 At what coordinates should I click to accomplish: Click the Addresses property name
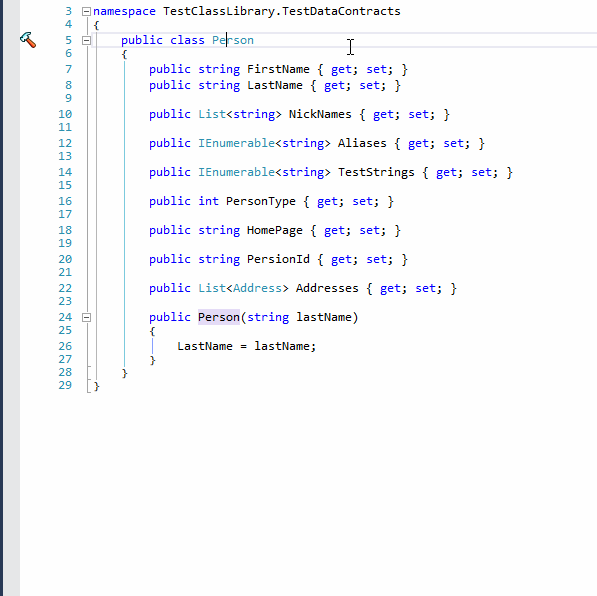[327, 288]
